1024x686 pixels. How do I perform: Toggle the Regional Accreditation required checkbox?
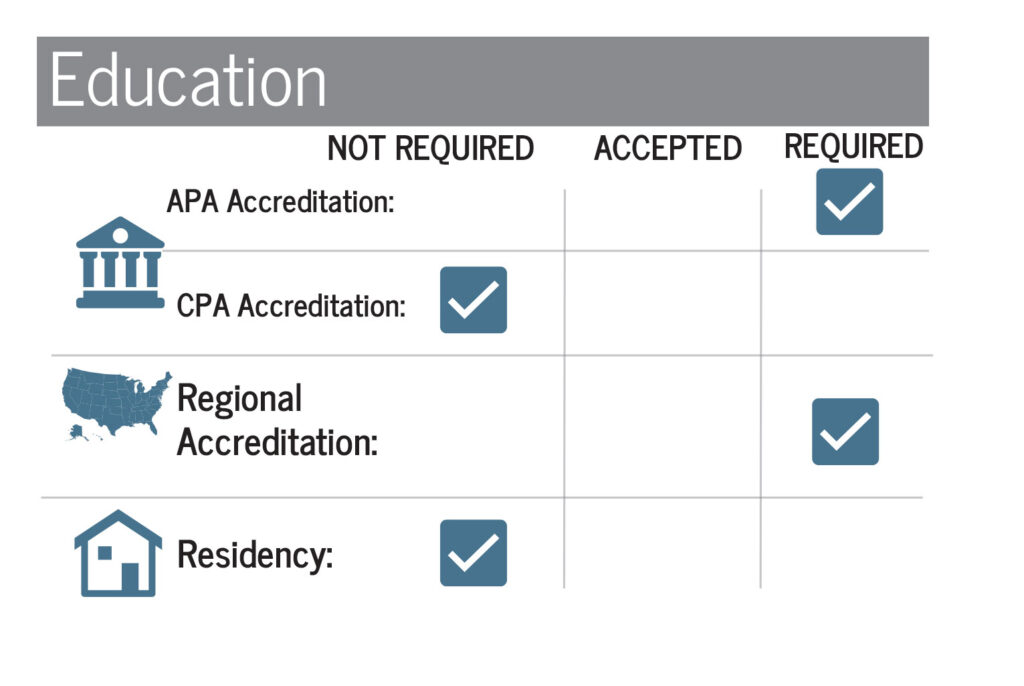pyautogui.click(x=845, y=432)
